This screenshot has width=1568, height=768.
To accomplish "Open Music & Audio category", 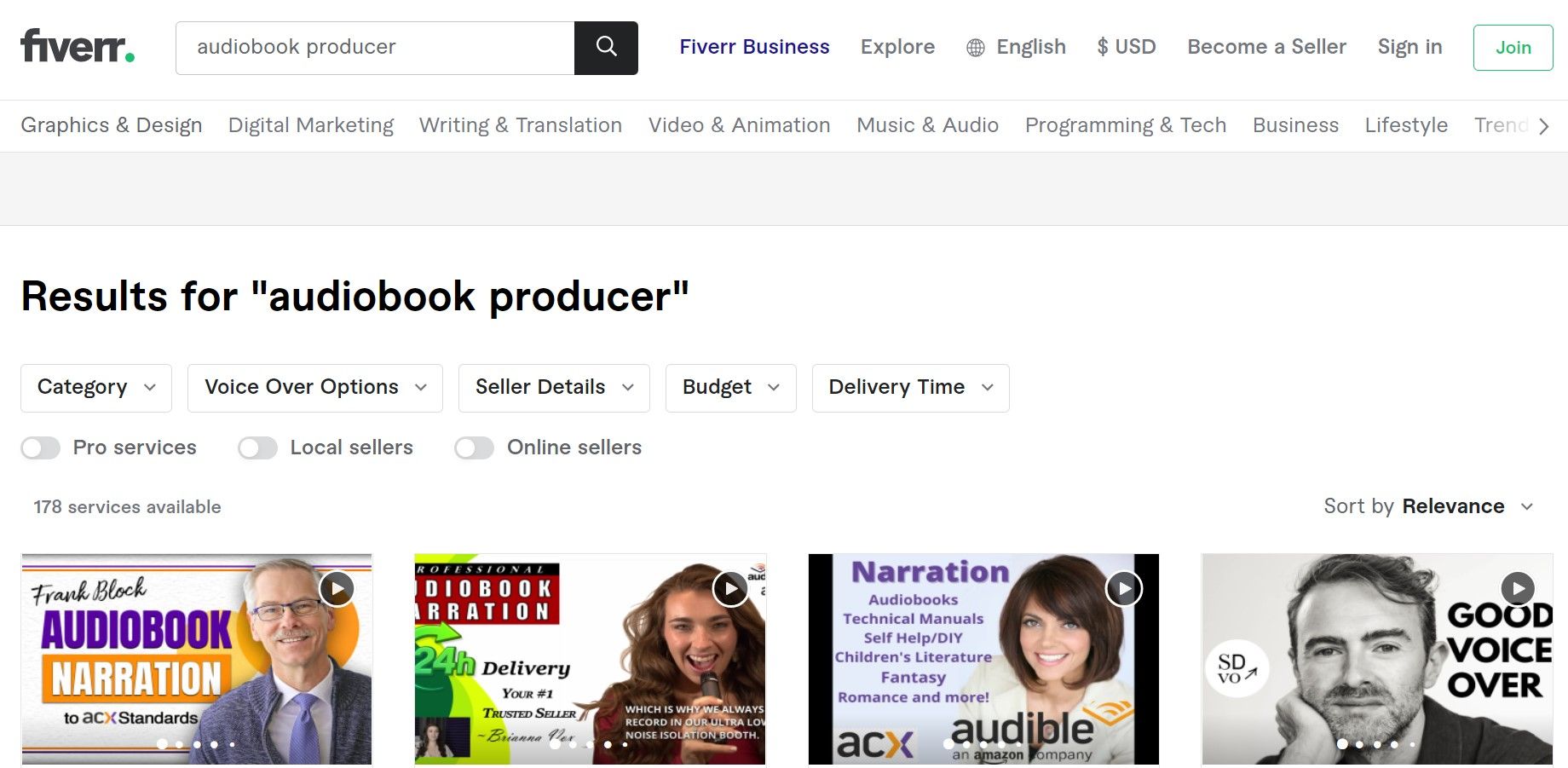I will [x=928, y=125].
